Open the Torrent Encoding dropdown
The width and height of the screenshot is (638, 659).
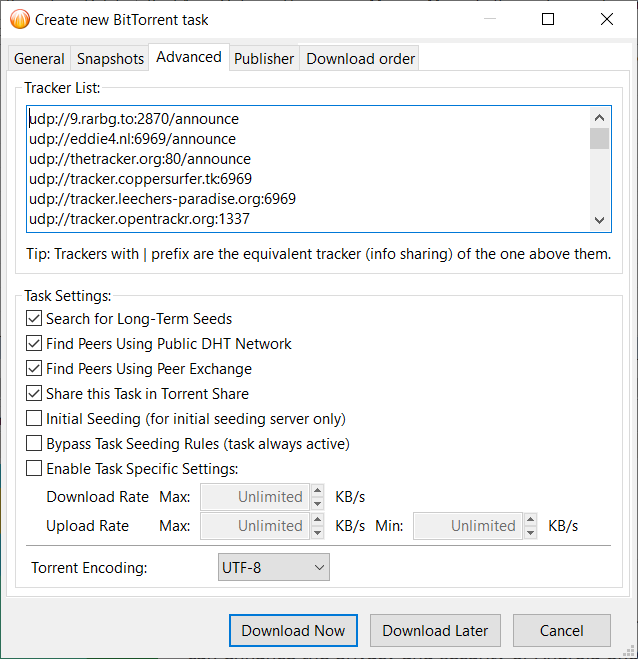coord(273,568)
